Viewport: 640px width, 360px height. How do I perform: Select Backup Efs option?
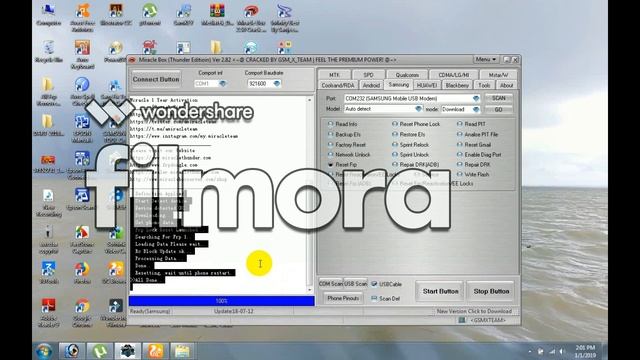click(x=344, y=134)
